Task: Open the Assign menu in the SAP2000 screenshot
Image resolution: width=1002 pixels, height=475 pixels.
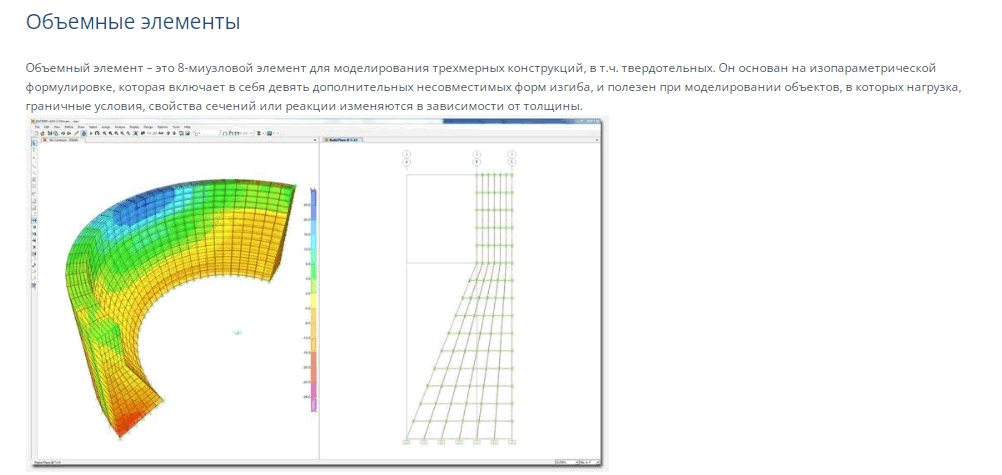Action: point(105,127)
